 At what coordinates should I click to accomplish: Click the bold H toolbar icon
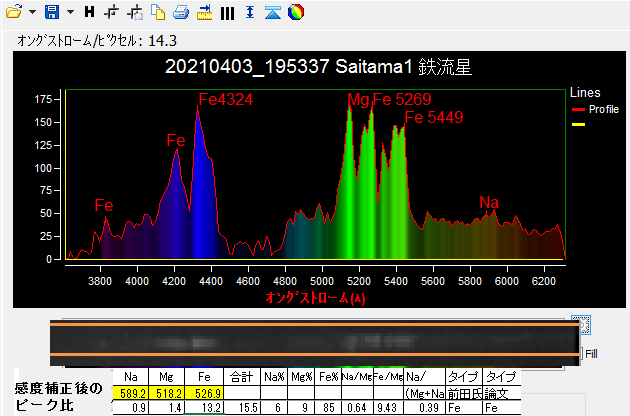point(89,12)
